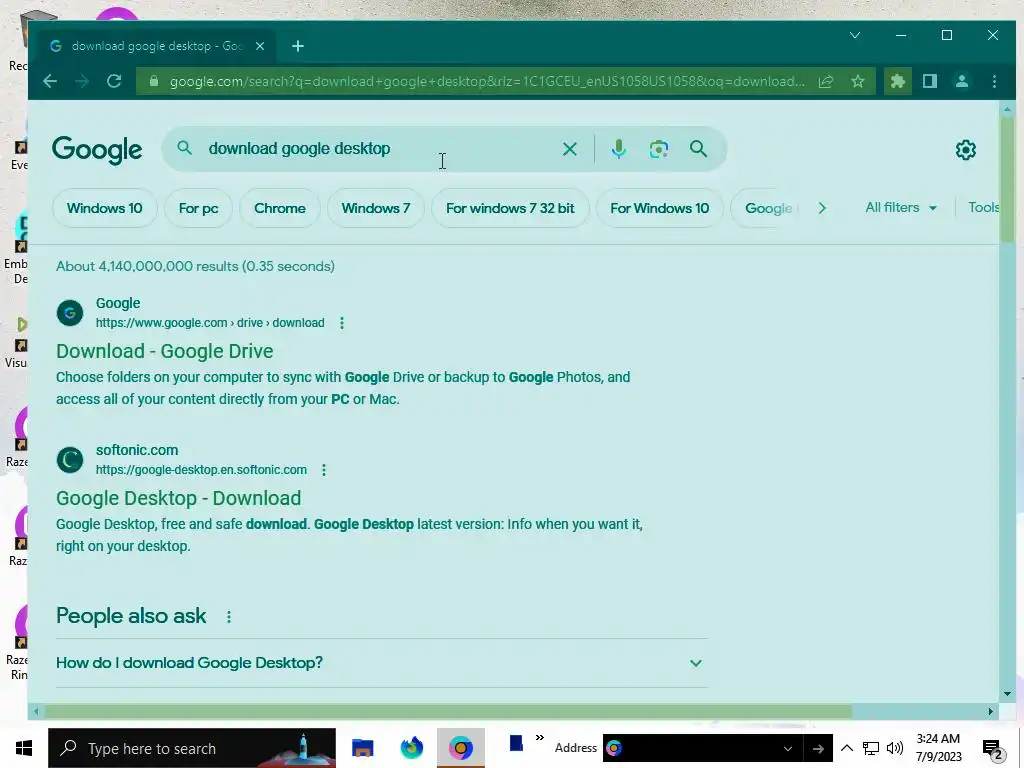This screenshot has width=1024, height=768.
Task: Go back to the previous page
Action: (50, 81)
